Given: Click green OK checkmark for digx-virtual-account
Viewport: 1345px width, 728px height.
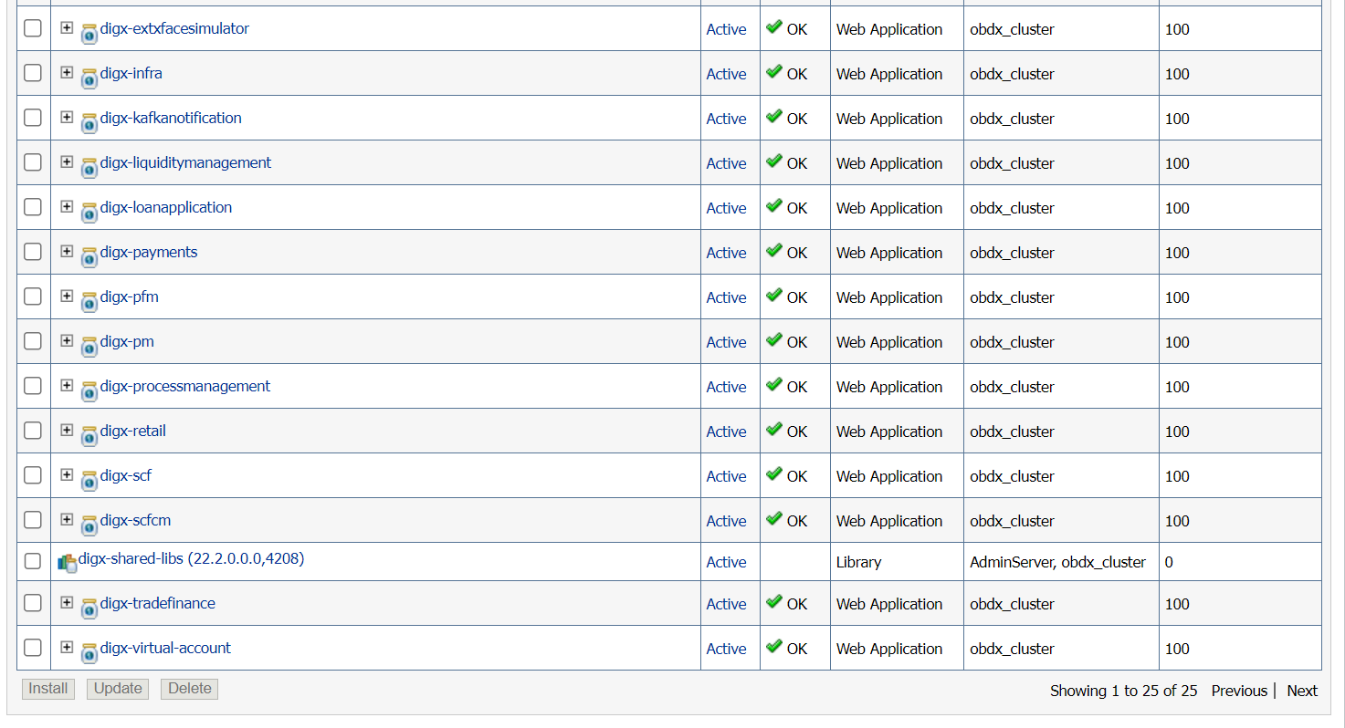Looking at the screenshot, I should click(774, 647).
